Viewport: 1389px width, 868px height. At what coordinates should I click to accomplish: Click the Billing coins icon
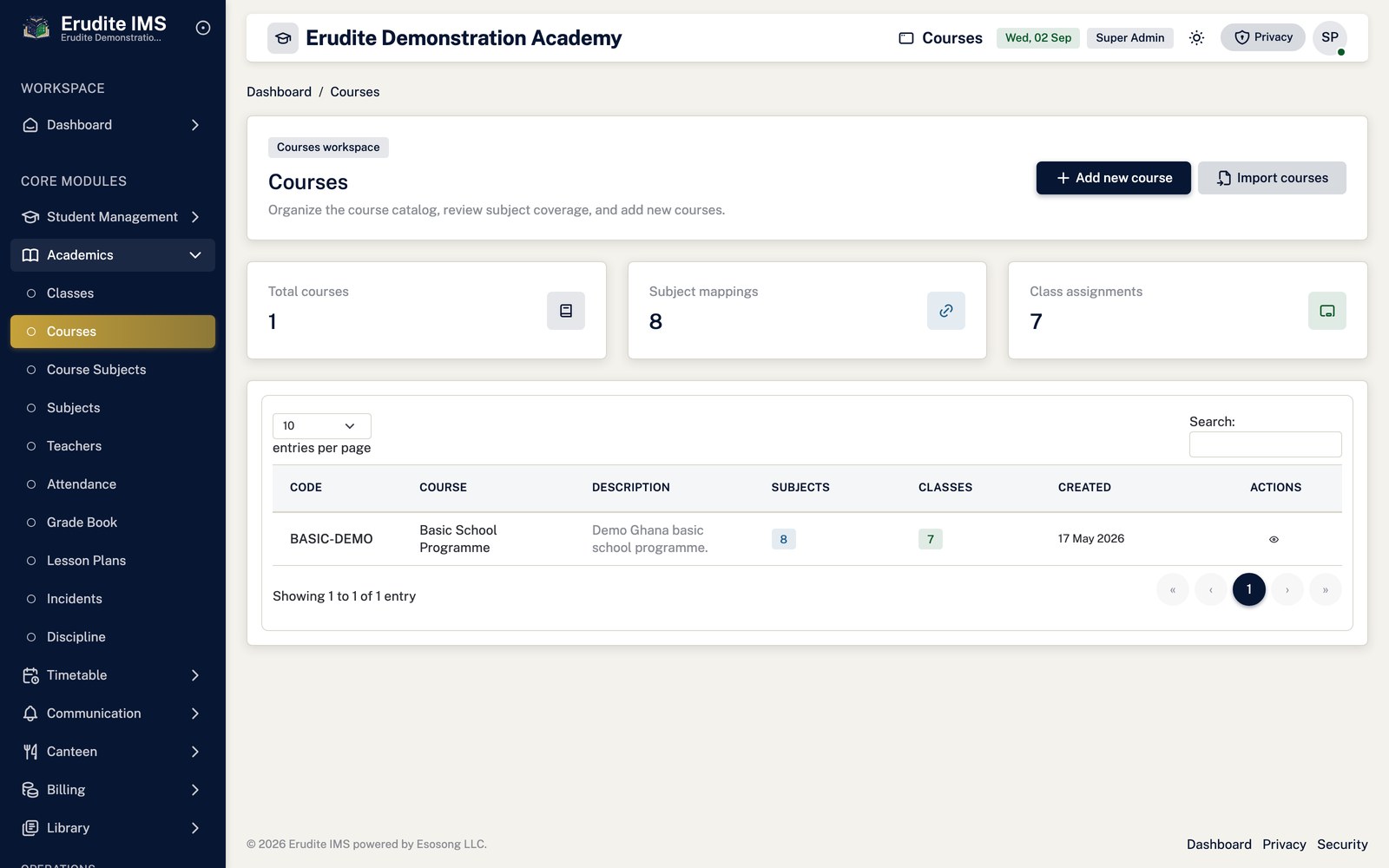point(30,790)
